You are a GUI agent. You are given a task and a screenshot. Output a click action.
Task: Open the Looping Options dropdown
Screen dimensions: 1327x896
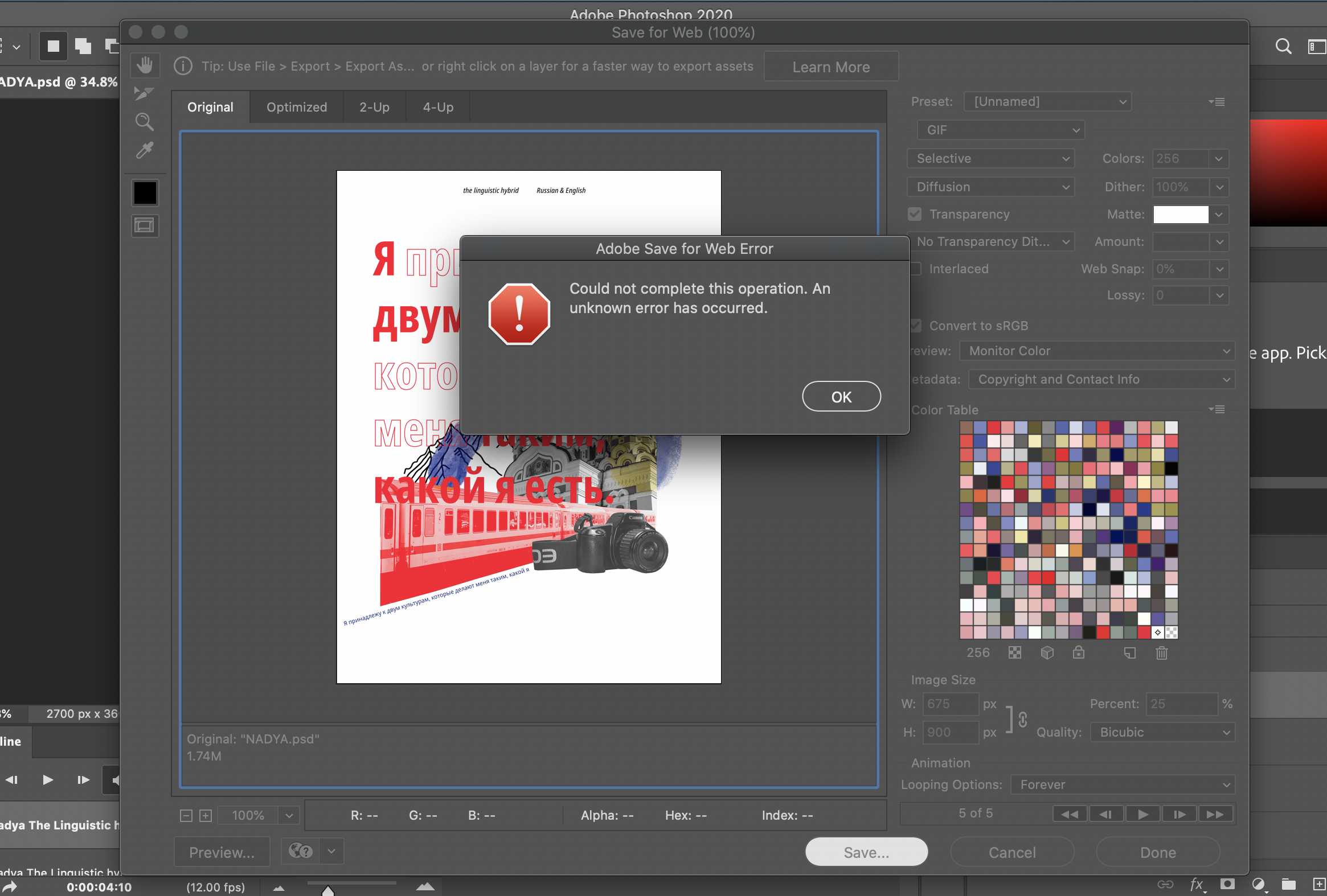1121,784
